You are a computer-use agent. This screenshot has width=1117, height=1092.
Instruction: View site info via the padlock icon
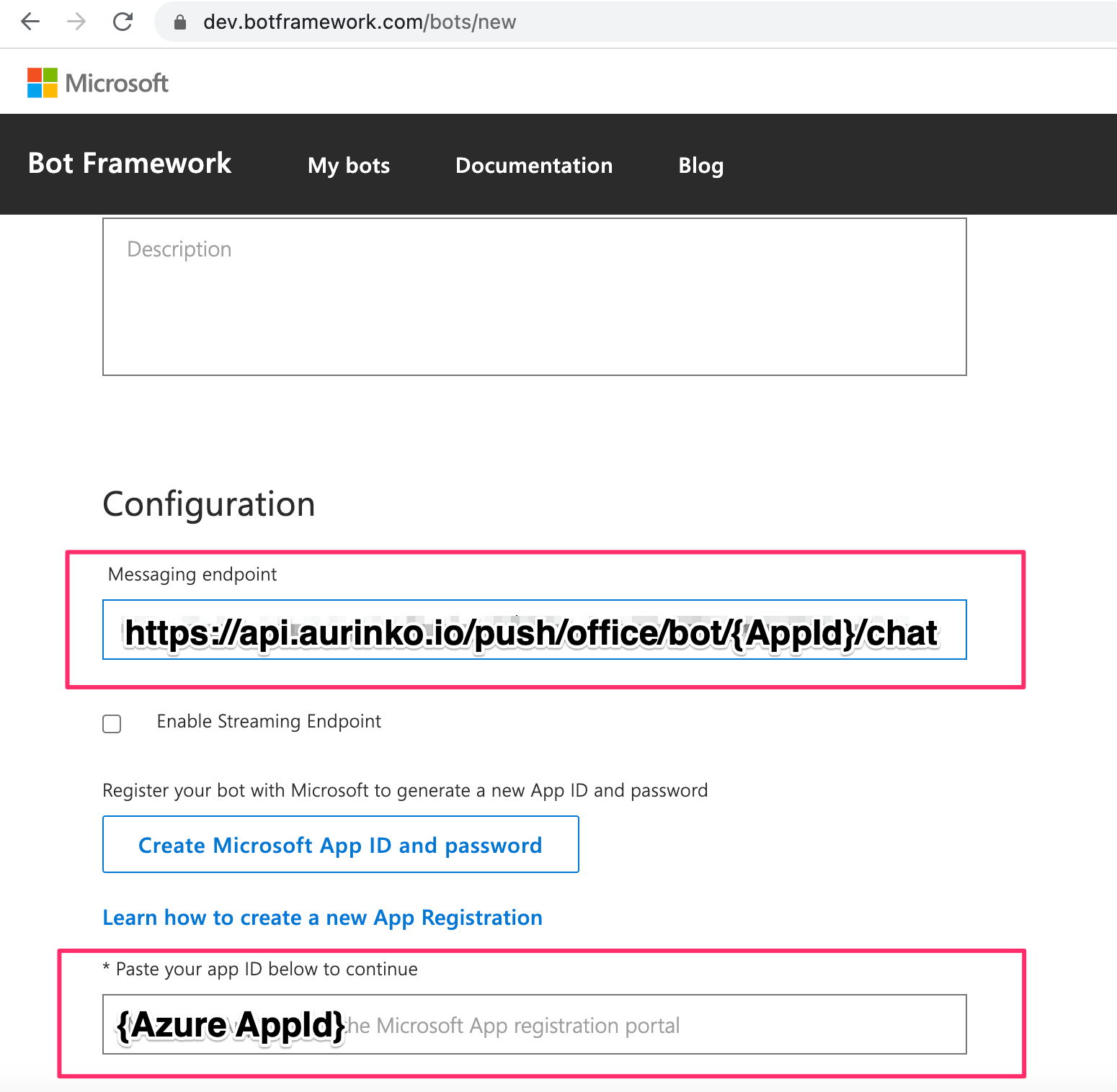coord(180,22)
